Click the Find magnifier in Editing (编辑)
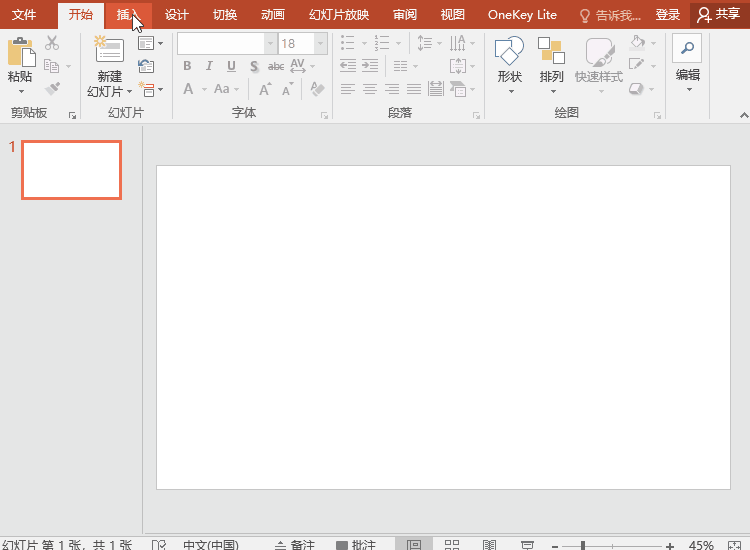This screenshot has width=750, height=550. point(687,48)
